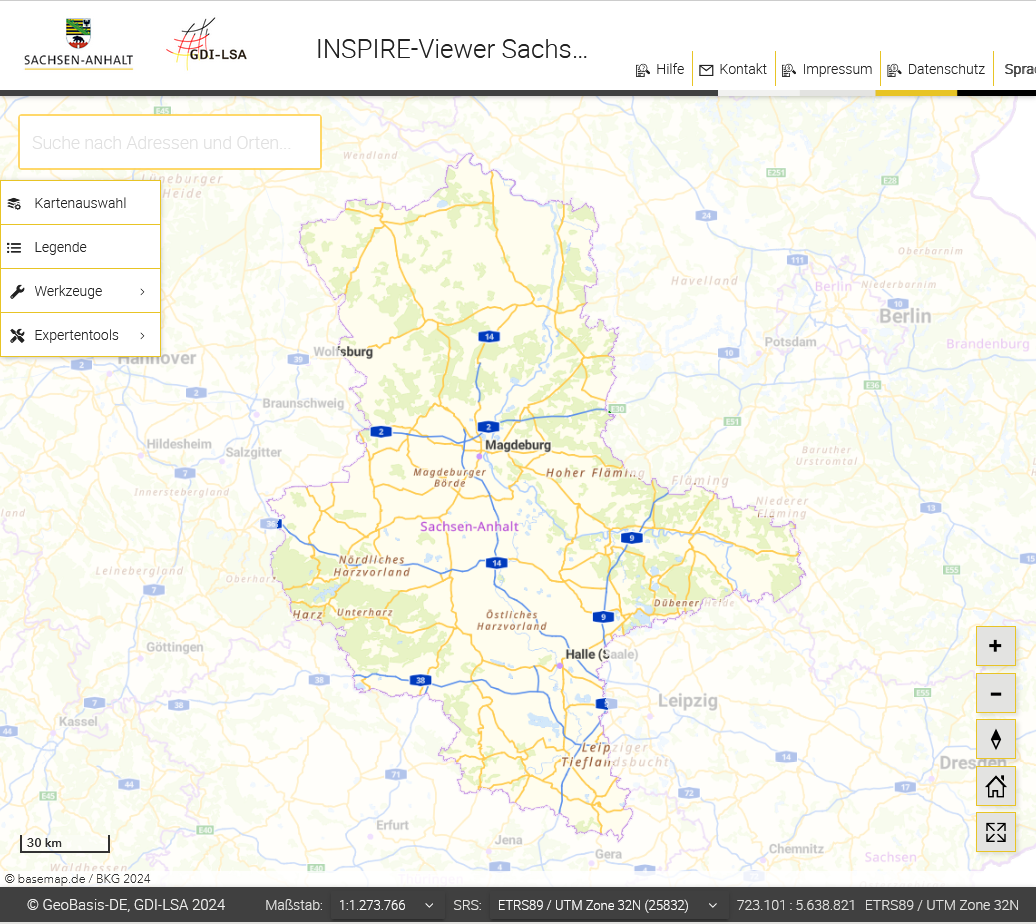Open the Maßstab scale dropdown
The image size is (1036, 924).
(x=386, y=905)
